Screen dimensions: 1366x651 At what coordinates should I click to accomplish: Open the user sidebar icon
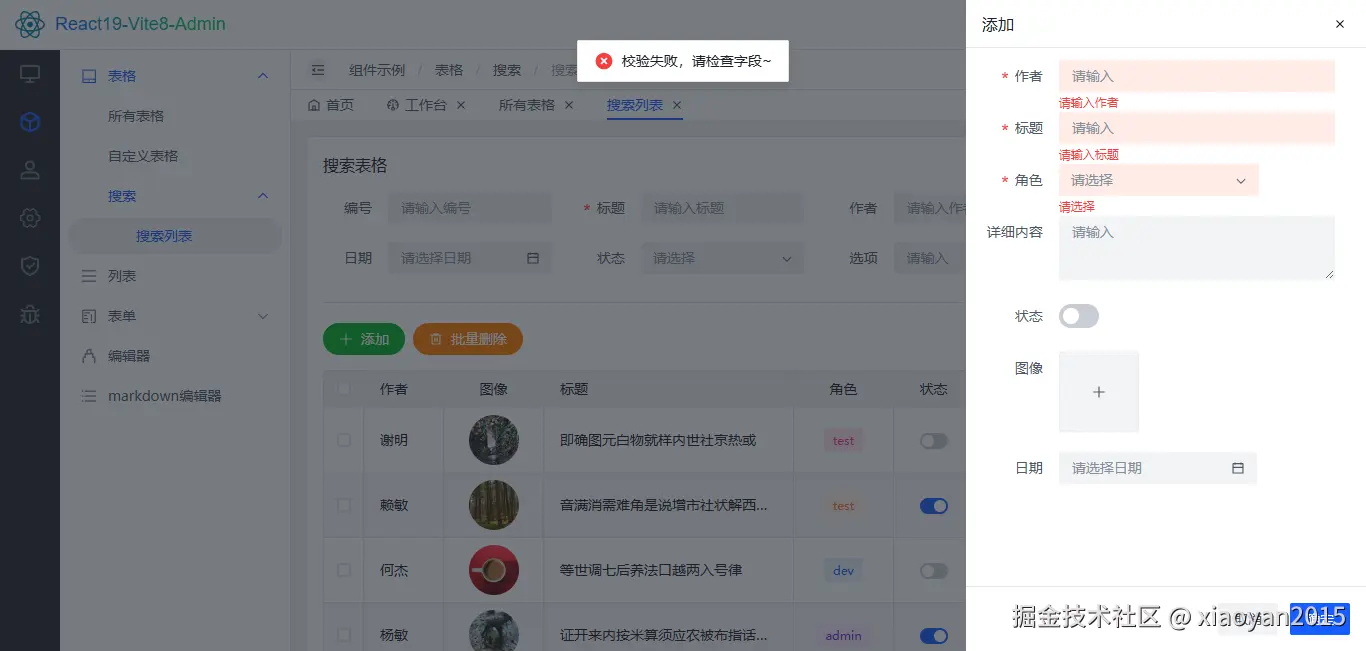(x=30, y=170)
